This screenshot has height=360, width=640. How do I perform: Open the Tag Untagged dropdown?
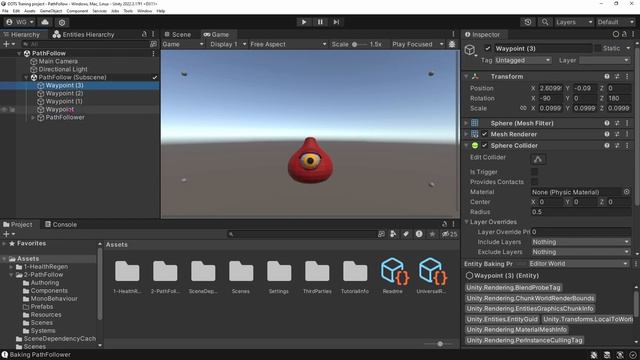tap(523, 60)
